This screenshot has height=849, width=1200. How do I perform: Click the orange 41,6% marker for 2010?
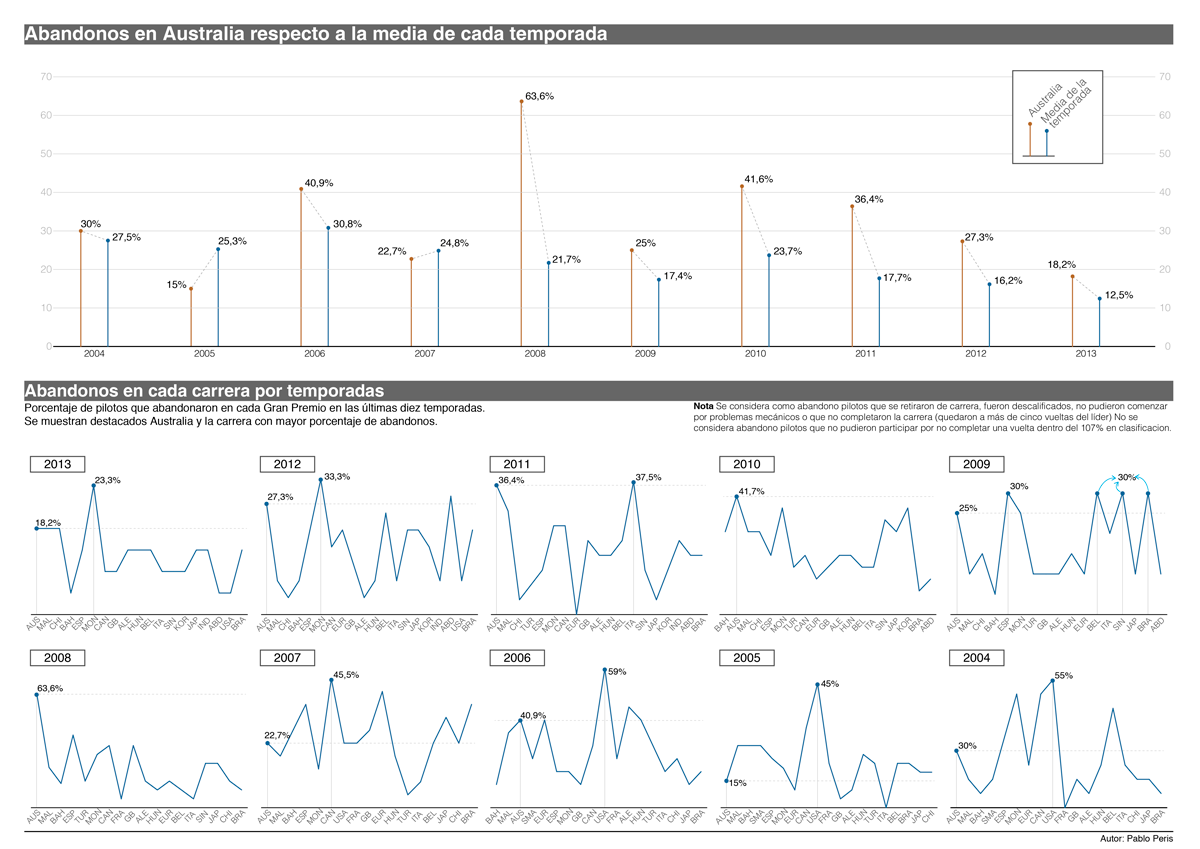742,186
